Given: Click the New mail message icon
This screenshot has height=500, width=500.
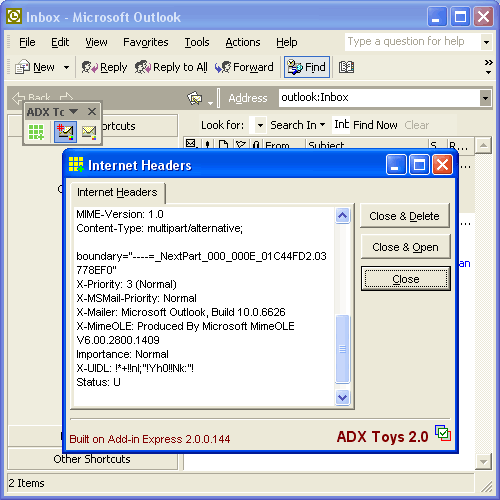Looking at the screenshot, I should coord(23,67).
